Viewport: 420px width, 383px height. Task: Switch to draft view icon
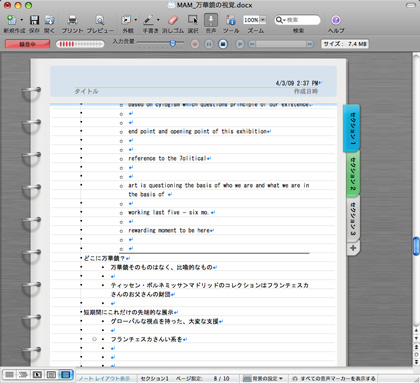(9, 375)
